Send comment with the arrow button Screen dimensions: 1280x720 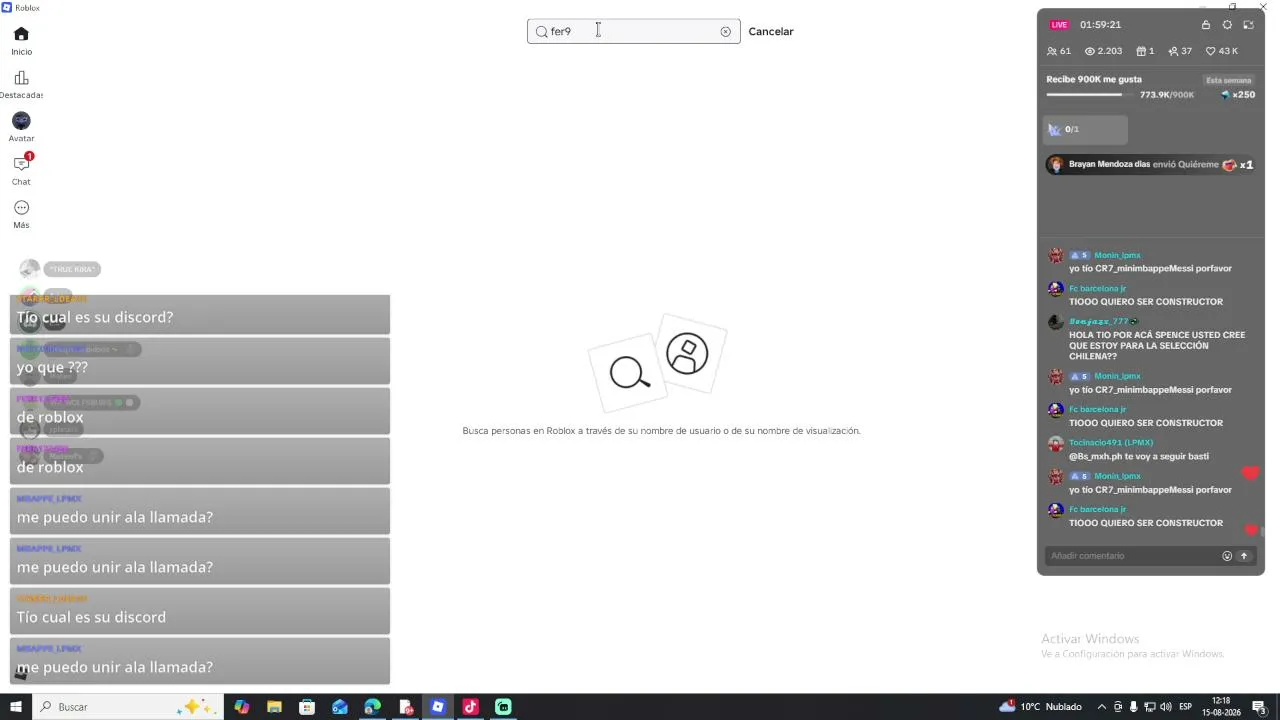pyautogui.click(x=1244, y=556)
